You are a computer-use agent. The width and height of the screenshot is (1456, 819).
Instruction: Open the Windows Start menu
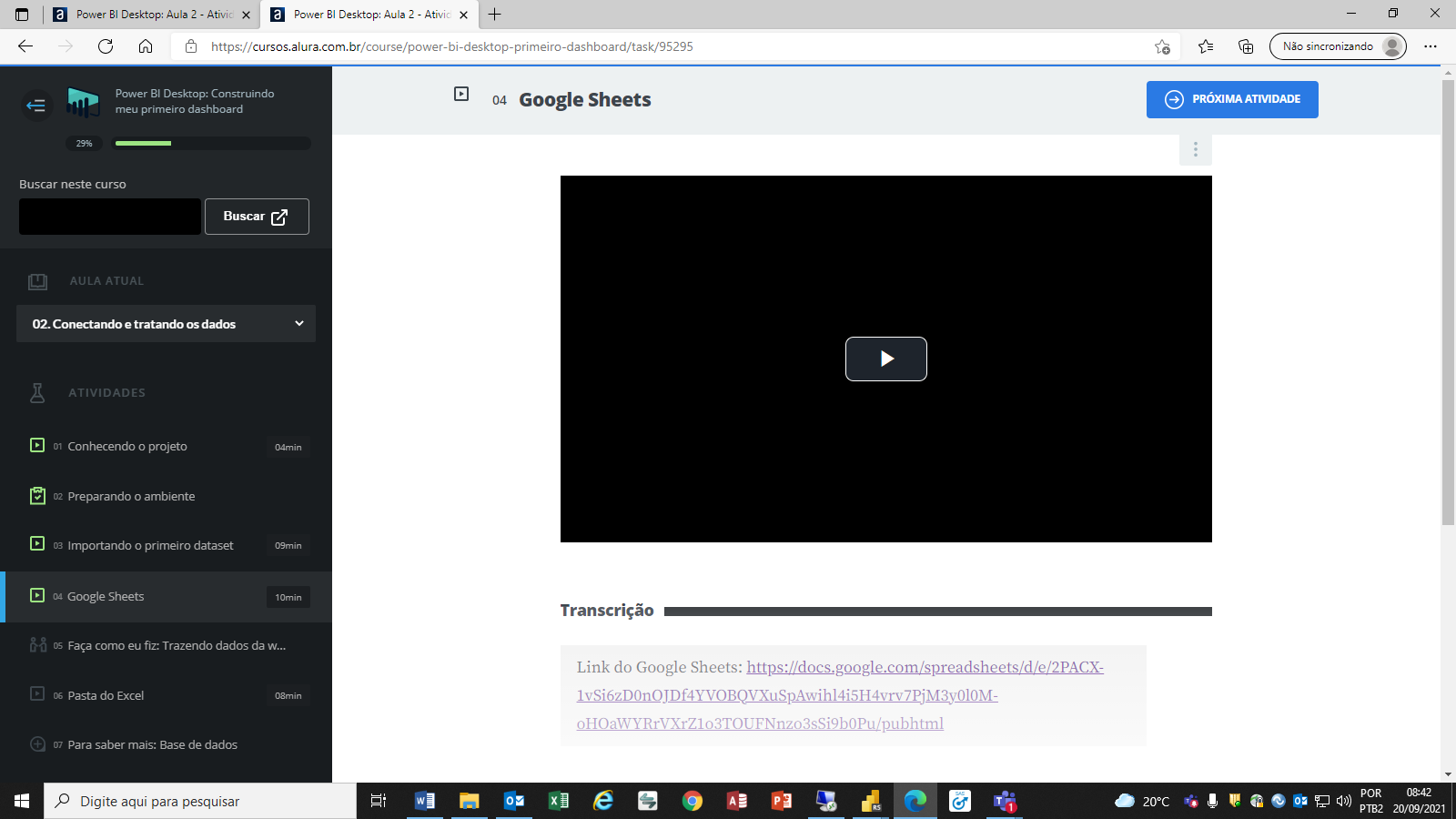tap(22, 801)
